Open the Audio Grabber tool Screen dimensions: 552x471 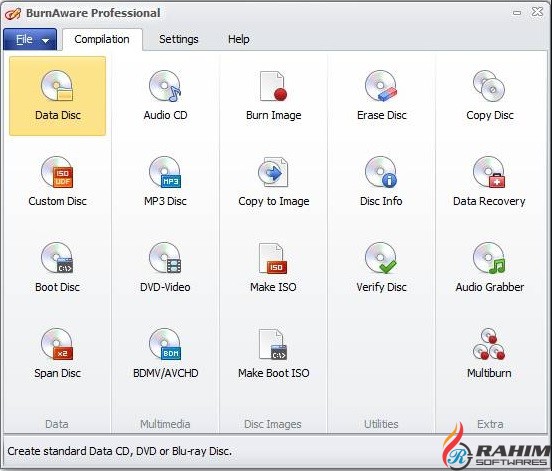pos(490,268)
